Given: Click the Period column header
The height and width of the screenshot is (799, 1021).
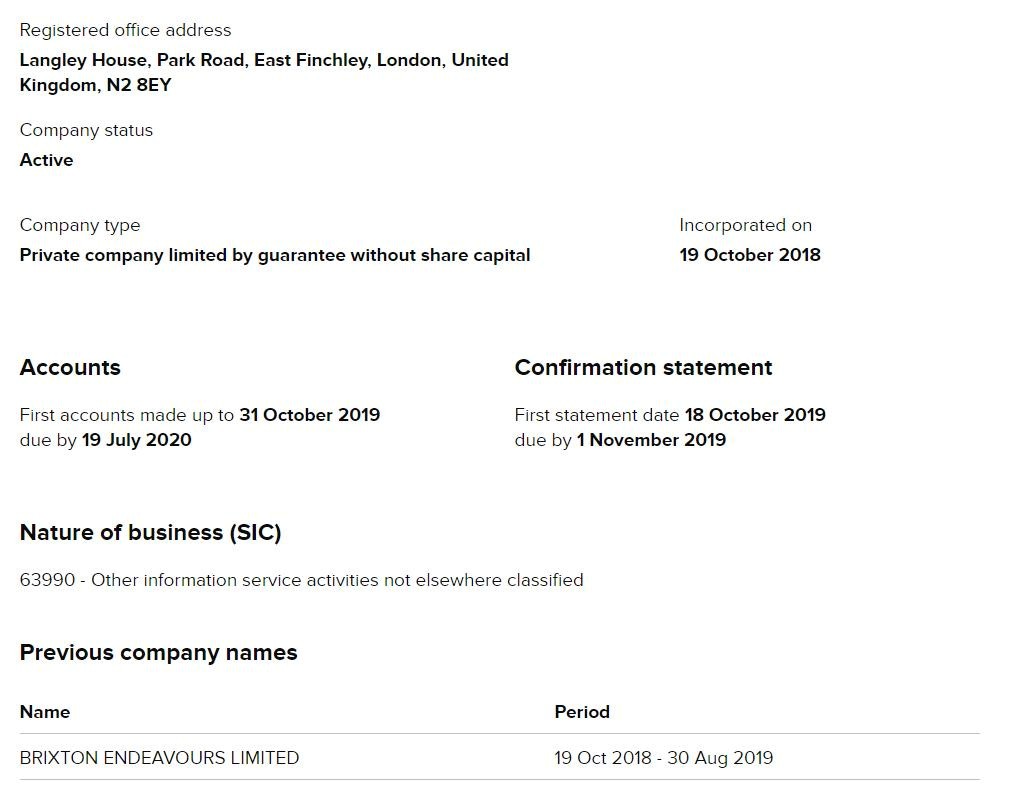Looking at the screenshot, I should (x=582, y=712).
